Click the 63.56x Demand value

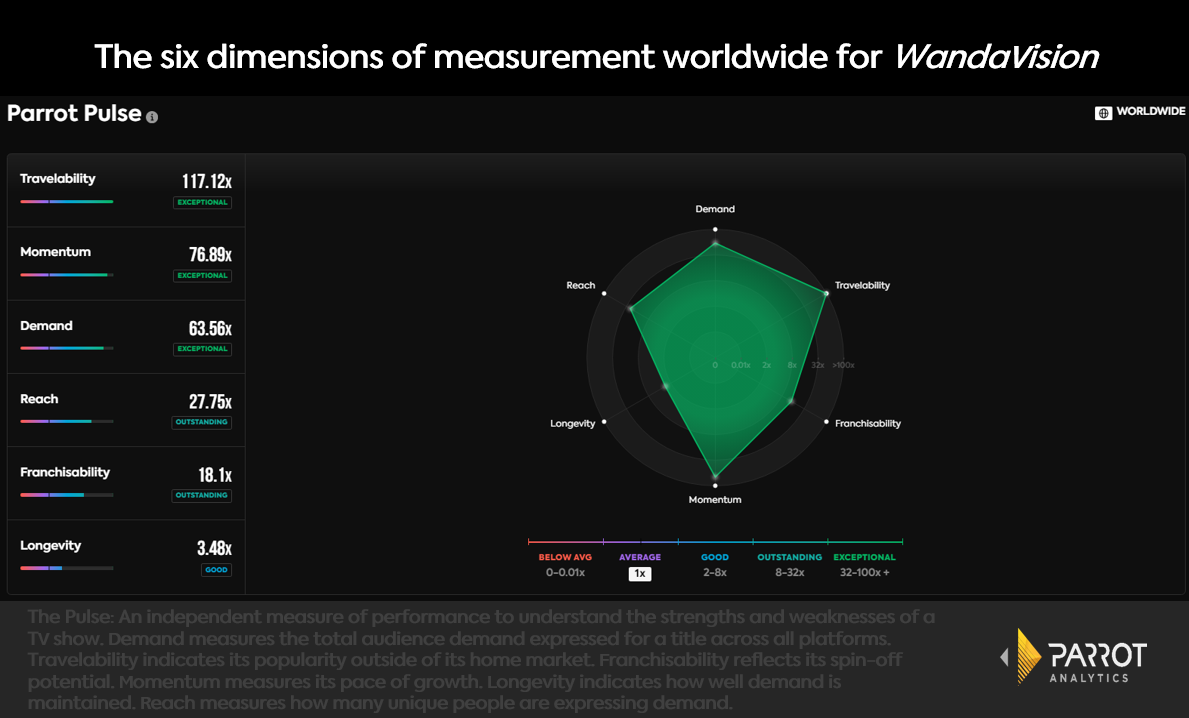(x=210, y=328)
